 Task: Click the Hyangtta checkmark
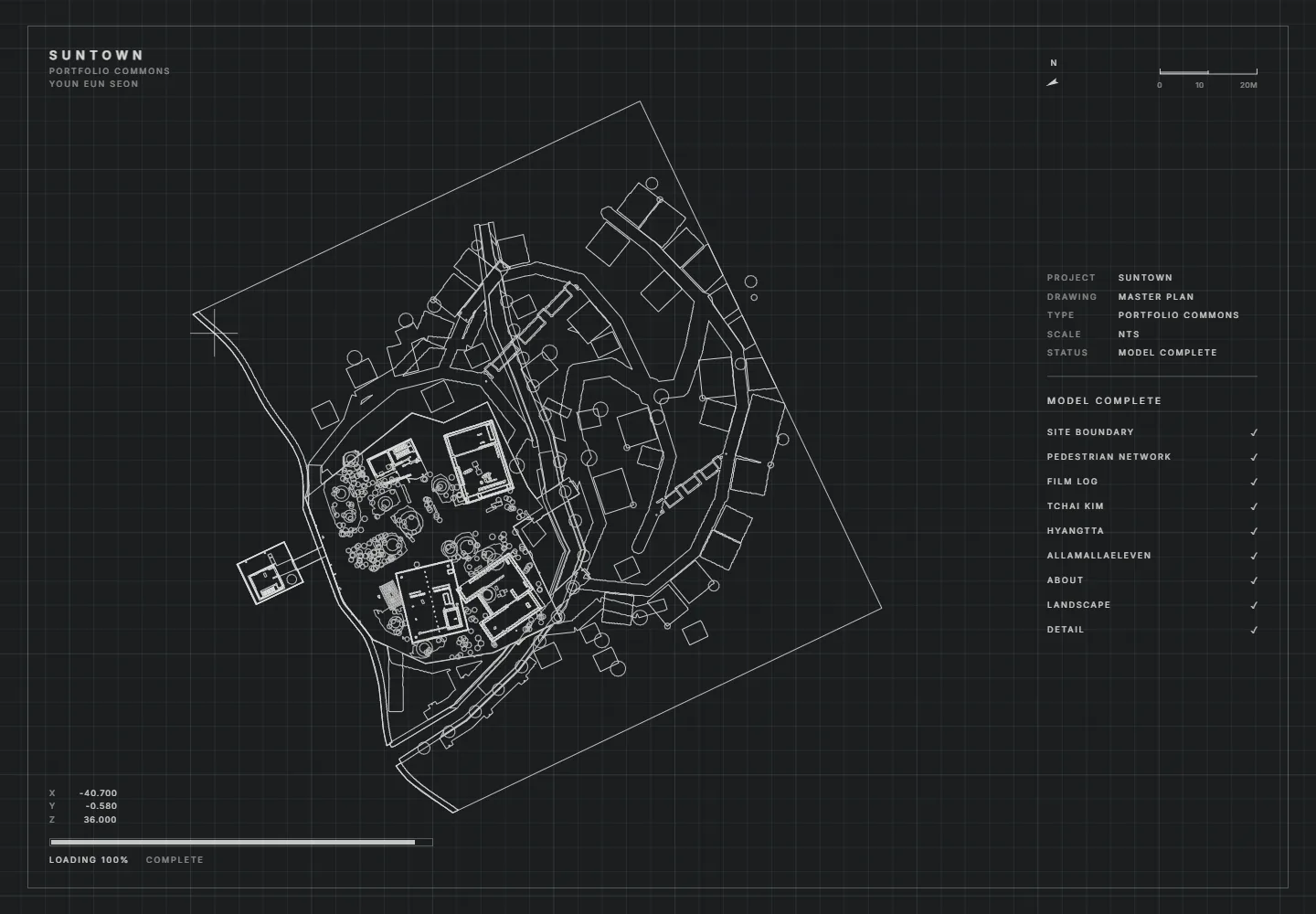coord(1254,531)
